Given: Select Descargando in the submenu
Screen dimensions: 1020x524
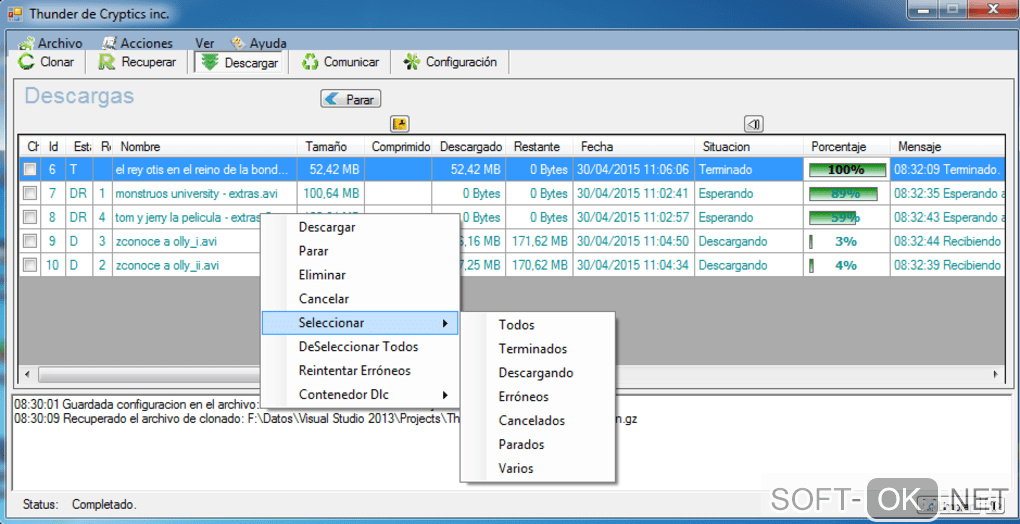Looking at the screenshot, I should click(537, 373).
